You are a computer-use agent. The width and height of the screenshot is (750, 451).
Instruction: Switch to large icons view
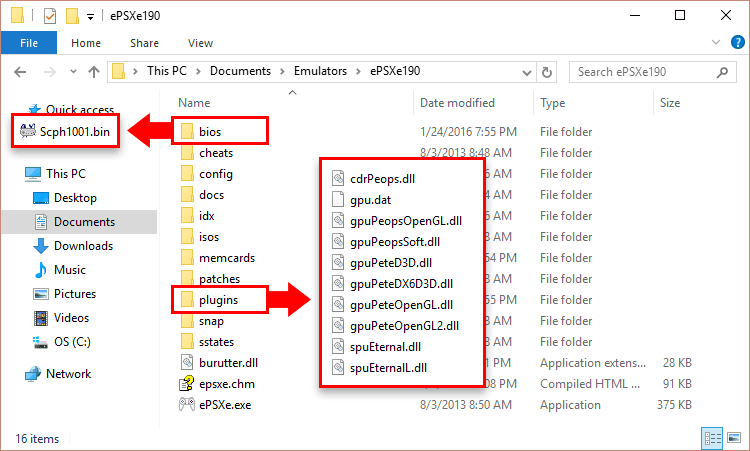(x=733, y=438)
